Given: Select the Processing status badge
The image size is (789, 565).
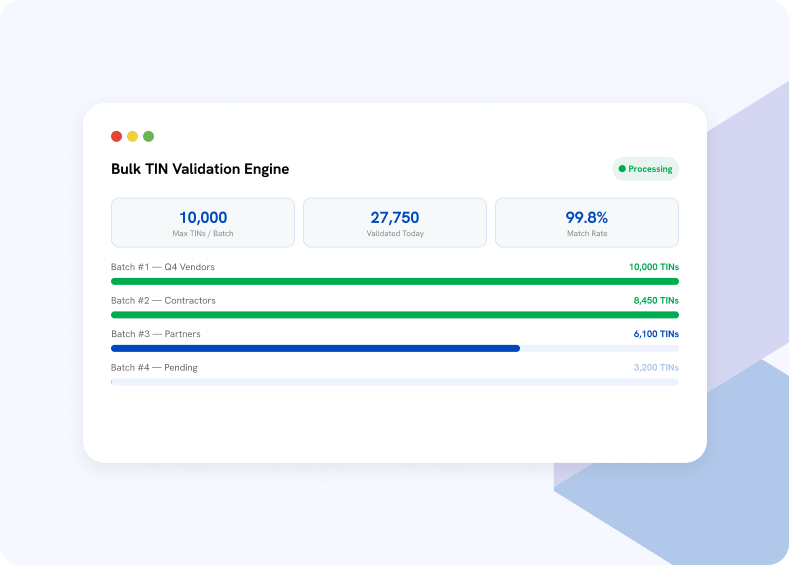Looking at the screenshot, I should coord(645,169).
